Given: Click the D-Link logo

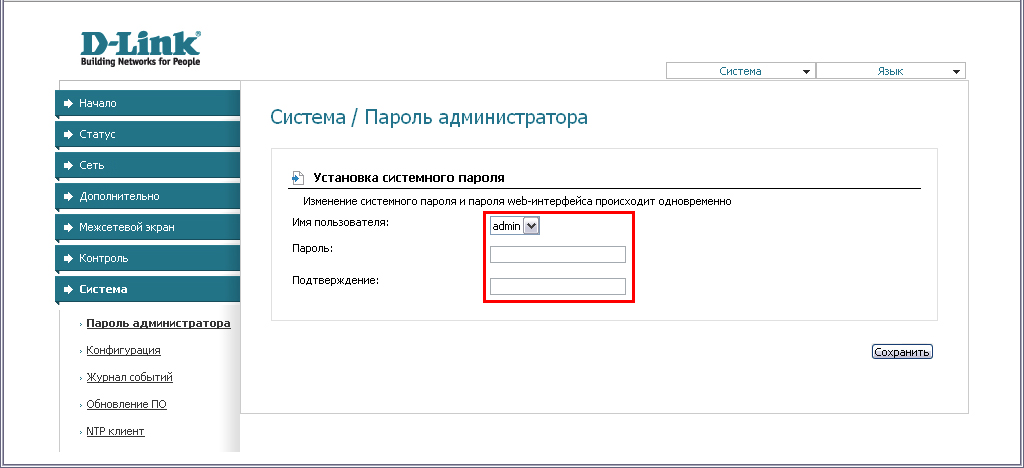Looking at the screenshot, I should pyautogui.click(x=140, y=48).
